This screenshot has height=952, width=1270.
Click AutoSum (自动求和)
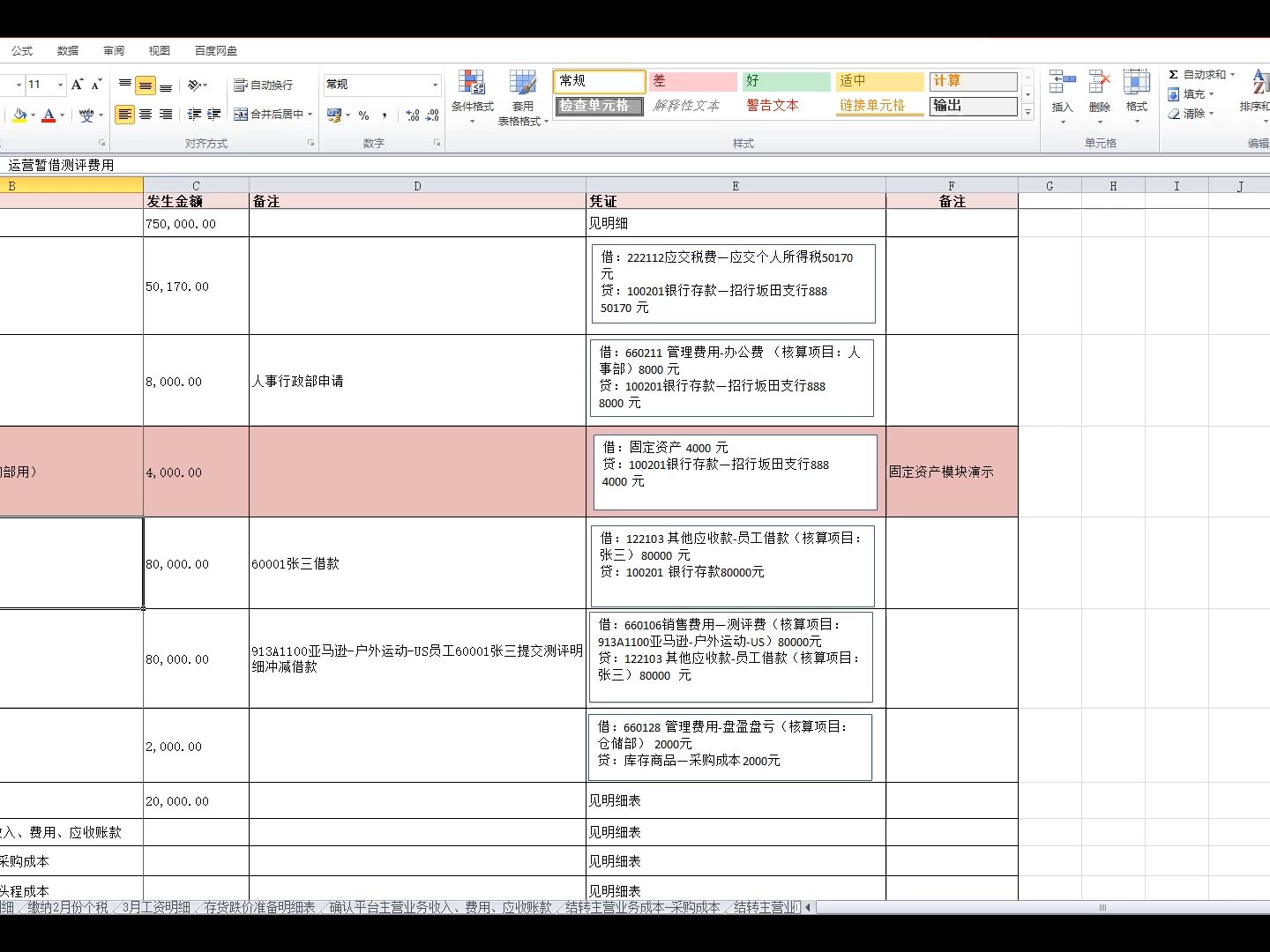[x=1197, y=75]
